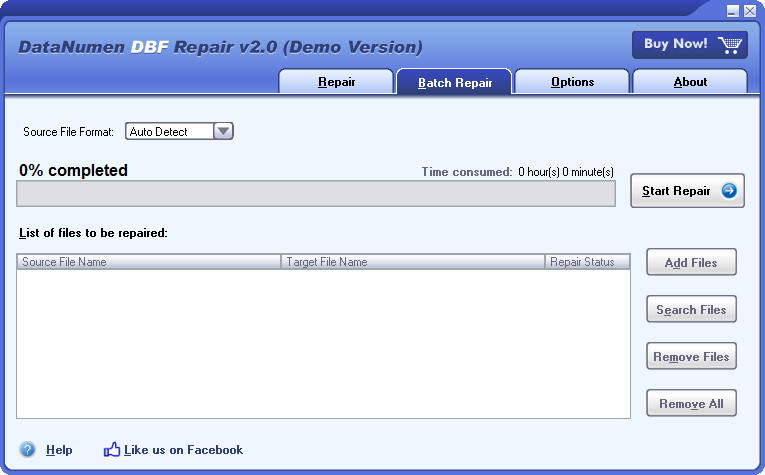Screen dimensions: 765x475
Task: Open the Options tab
Action: [x=572, y=81]
